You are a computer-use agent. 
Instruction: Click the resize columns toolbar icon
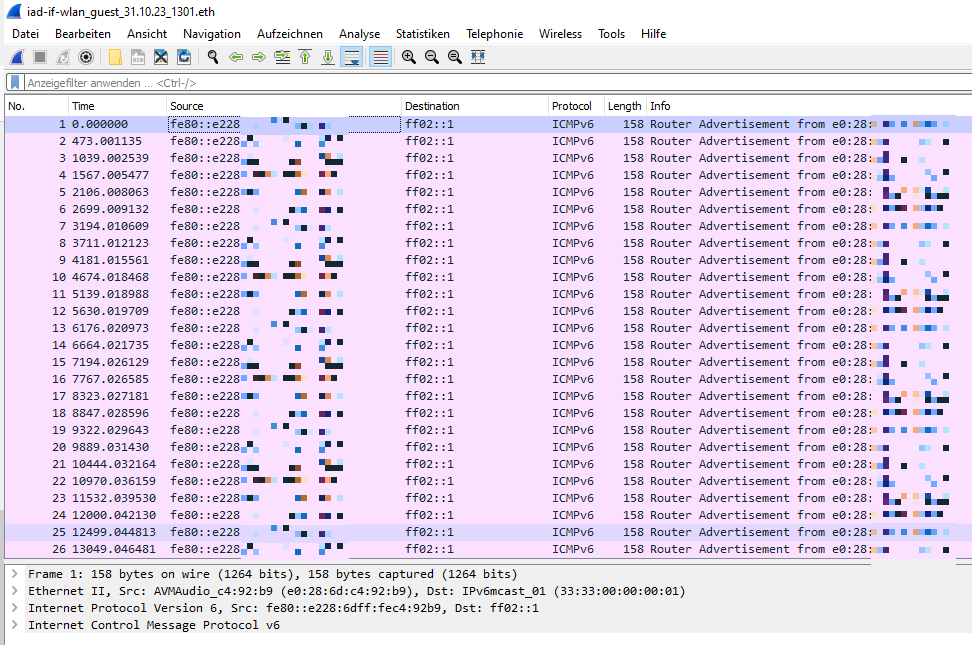point(478,57)
